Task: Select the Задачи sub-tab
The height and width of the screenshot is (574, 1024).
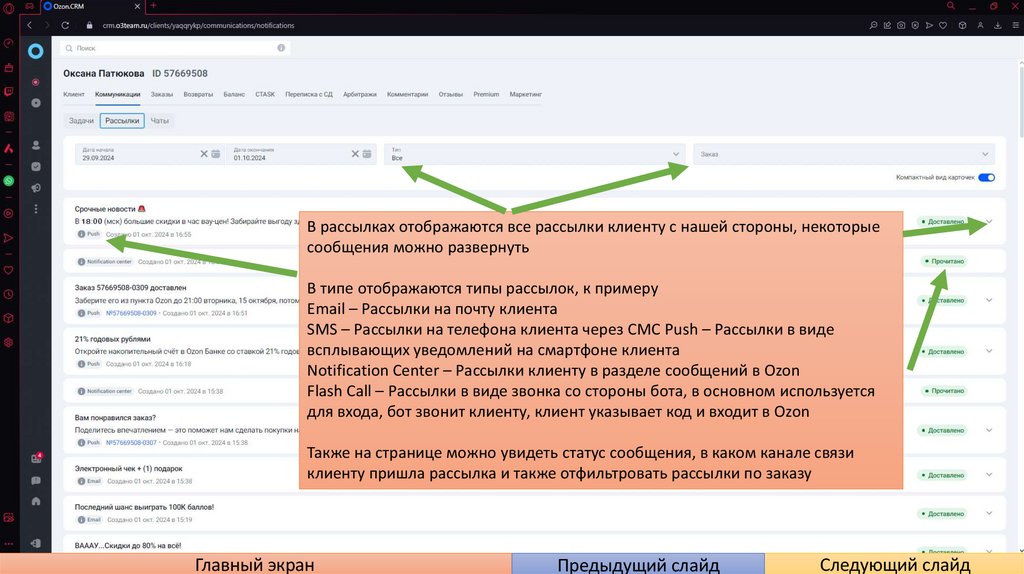Action: (82, 121)
